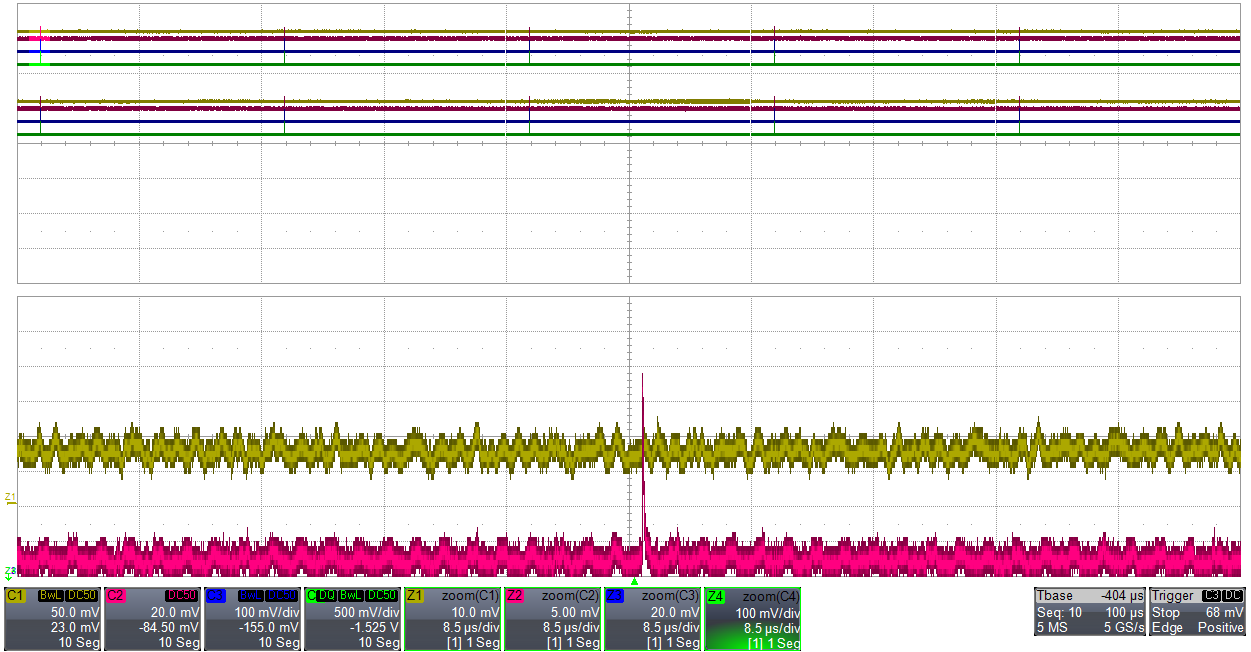Click the -404 µs delay value

(1121, 596)
